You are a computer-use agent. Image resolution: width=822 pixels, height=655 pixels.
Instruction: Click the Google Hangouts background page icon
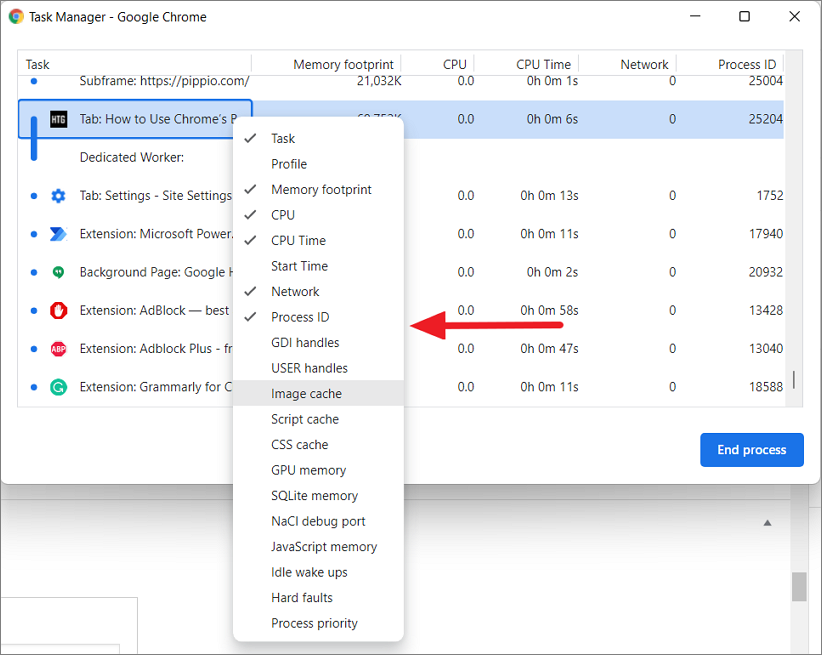[x=58, y=272]
